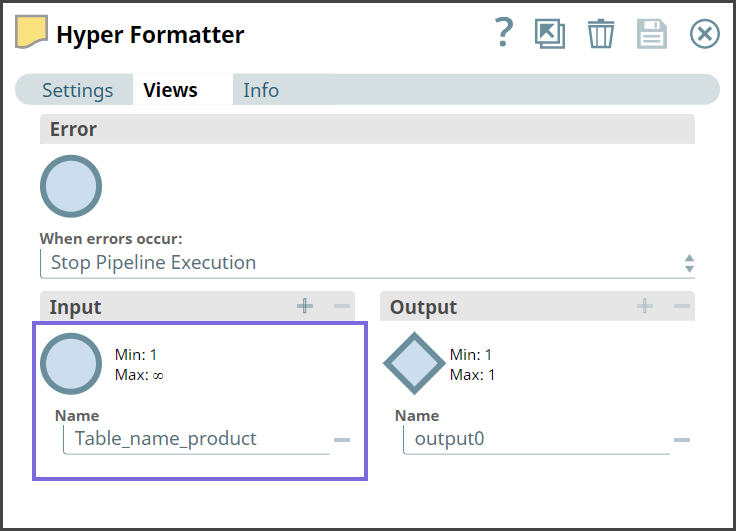Click the output0 name field
Image resolution: width=736 pixels, height=531 pixels.
point(535,439)
